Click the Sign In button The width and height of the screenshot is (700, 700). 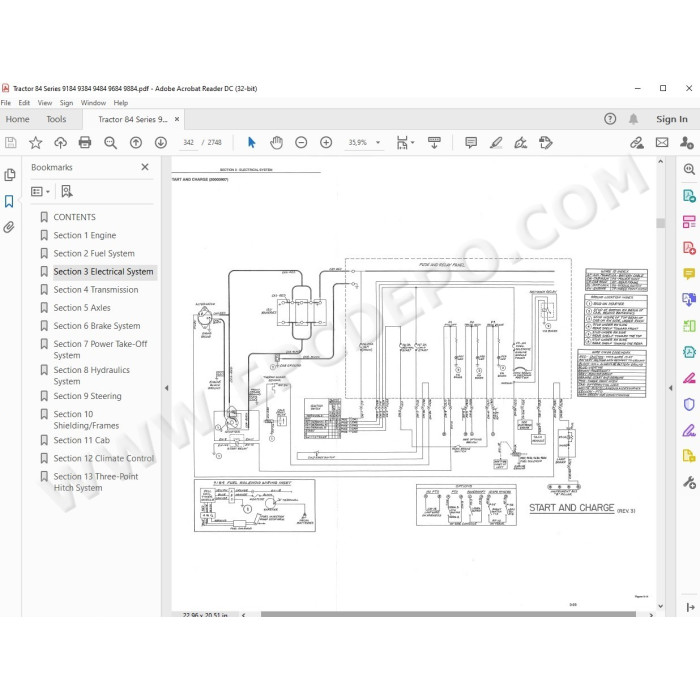click(x=672, y=119)
